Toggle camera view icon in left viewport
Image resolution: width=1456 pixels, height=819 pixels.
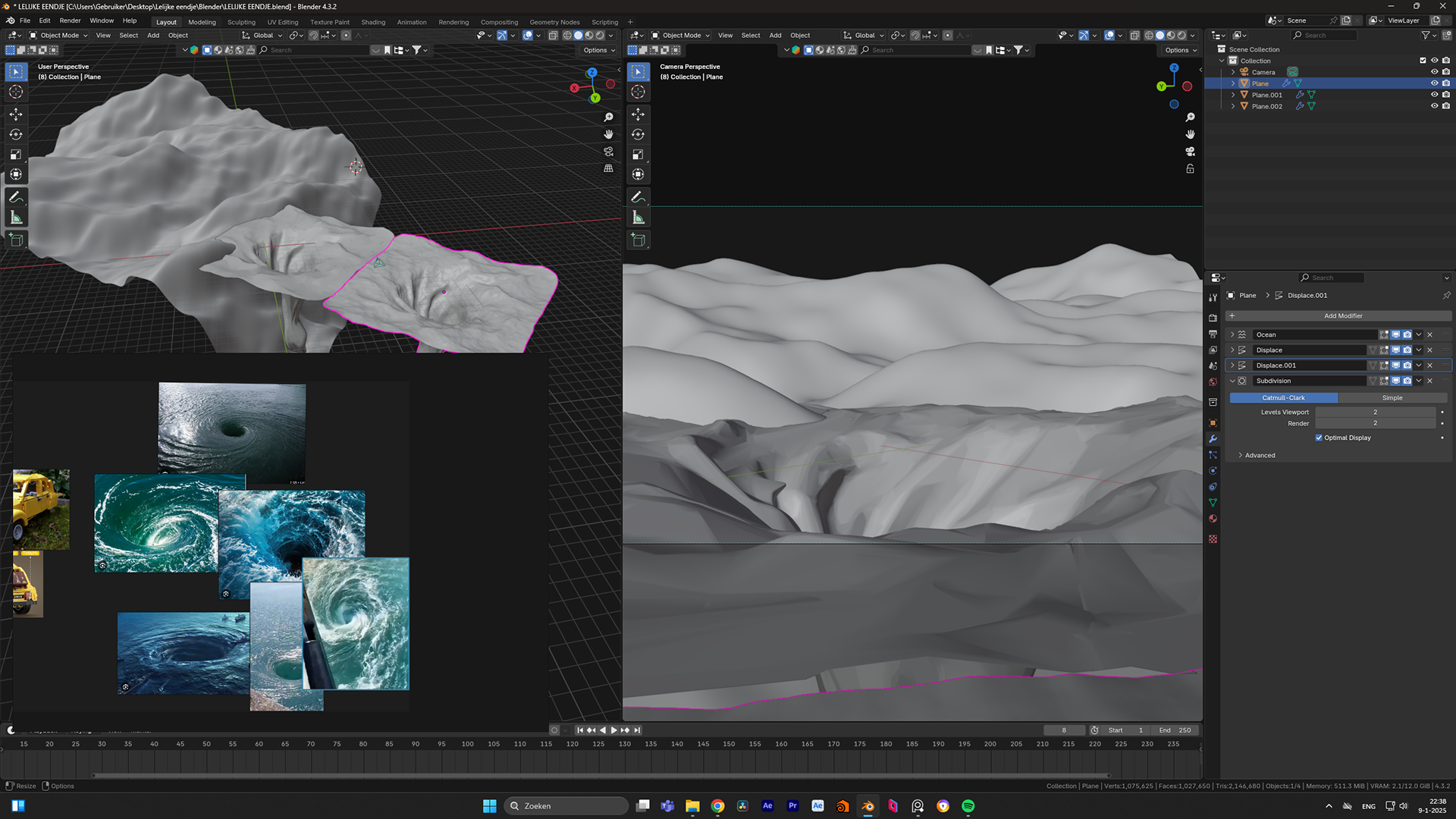coord(608,152)
